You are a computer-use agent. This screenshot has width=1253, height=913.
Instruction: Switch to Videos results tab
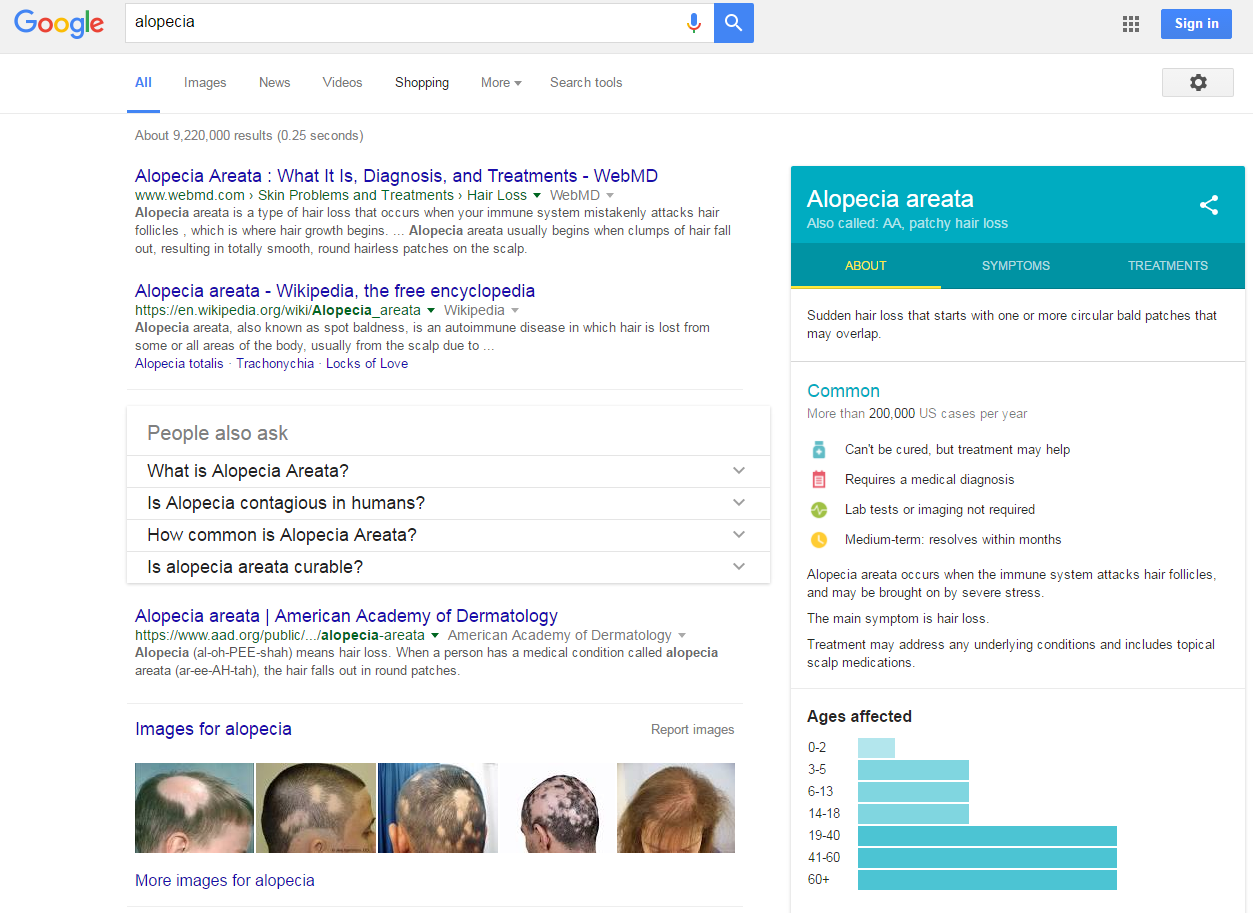pos(342,83)
